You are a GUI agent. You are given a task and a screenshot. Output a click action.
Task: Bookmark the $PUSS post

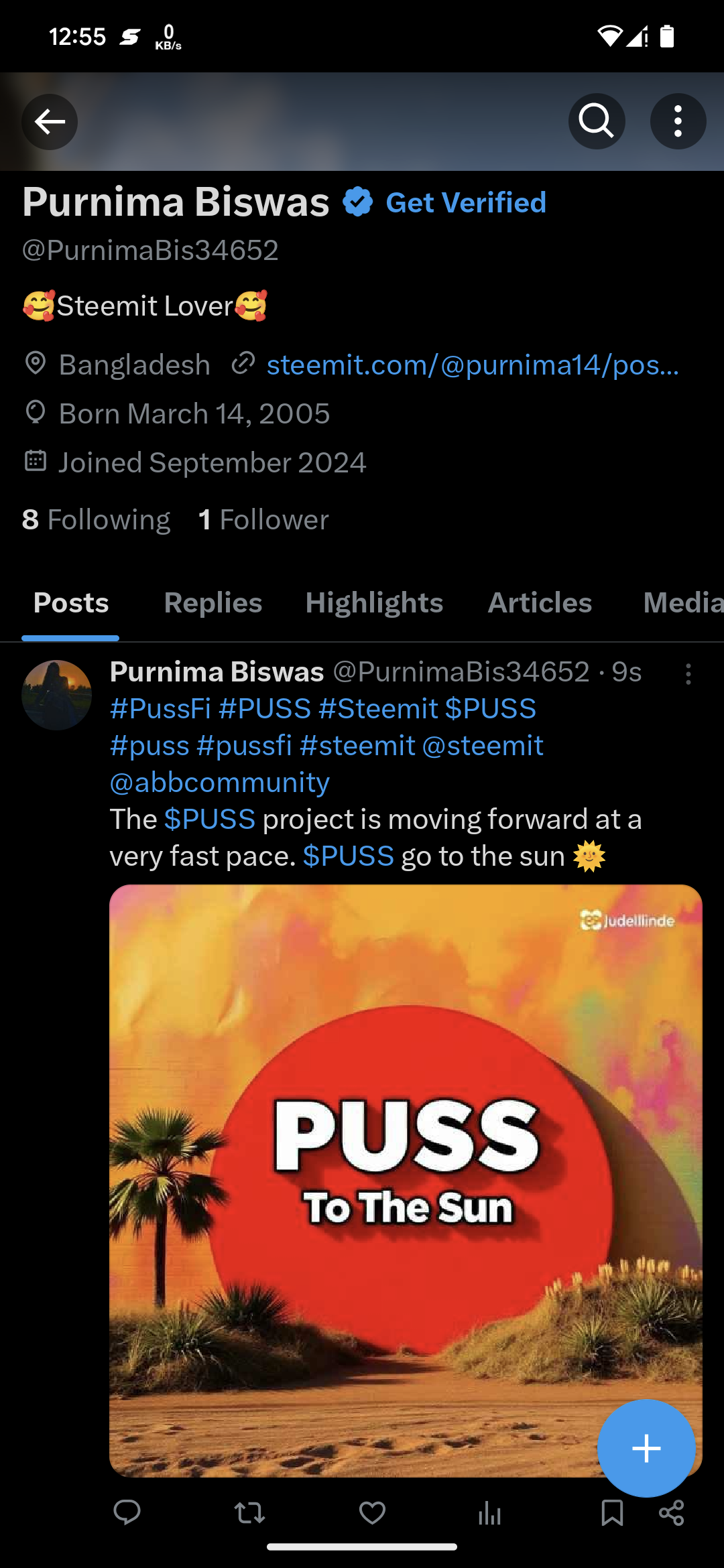coord(612,1512)
